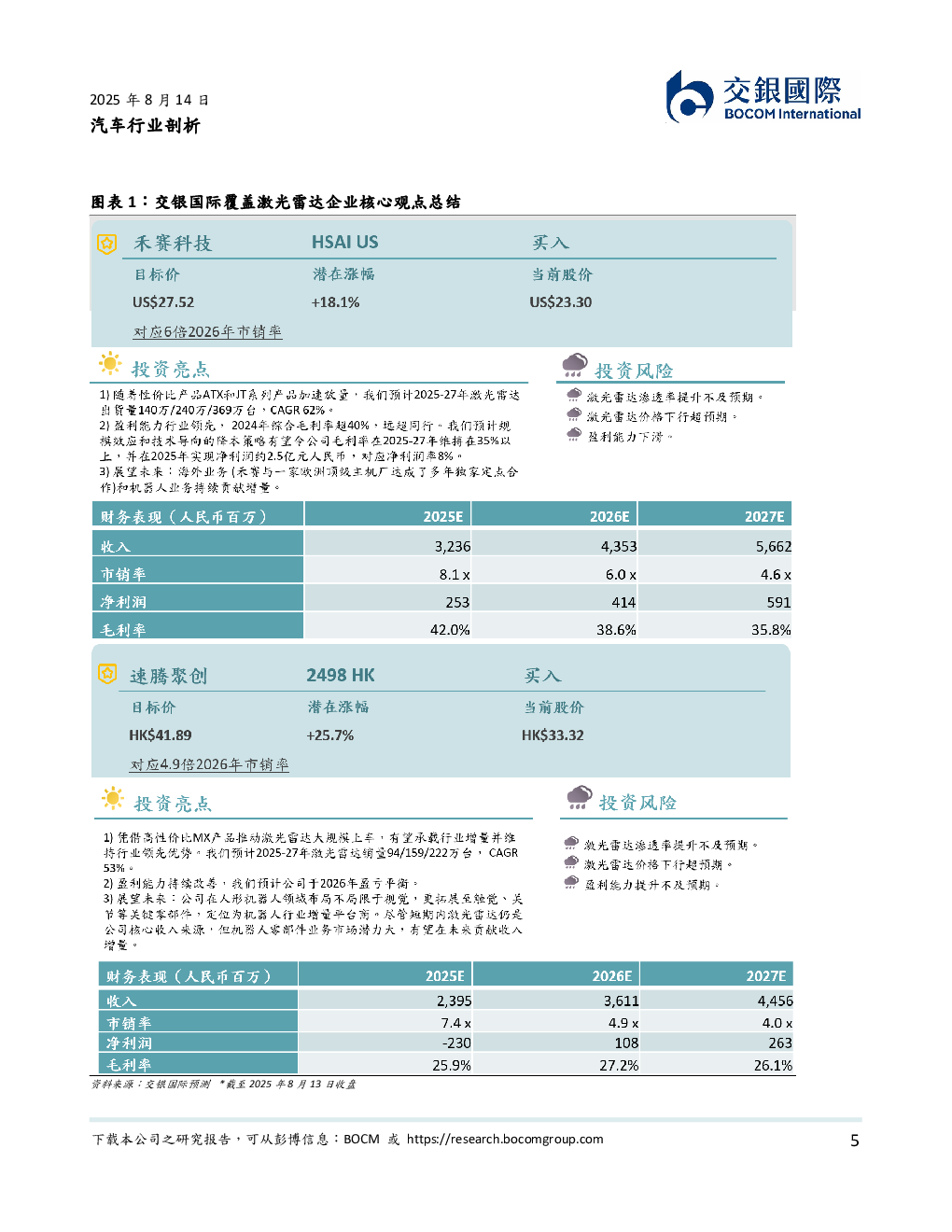Click the upside value +18.1%
This screenshot has width=952, height=1232.
(x=335, y=302)
